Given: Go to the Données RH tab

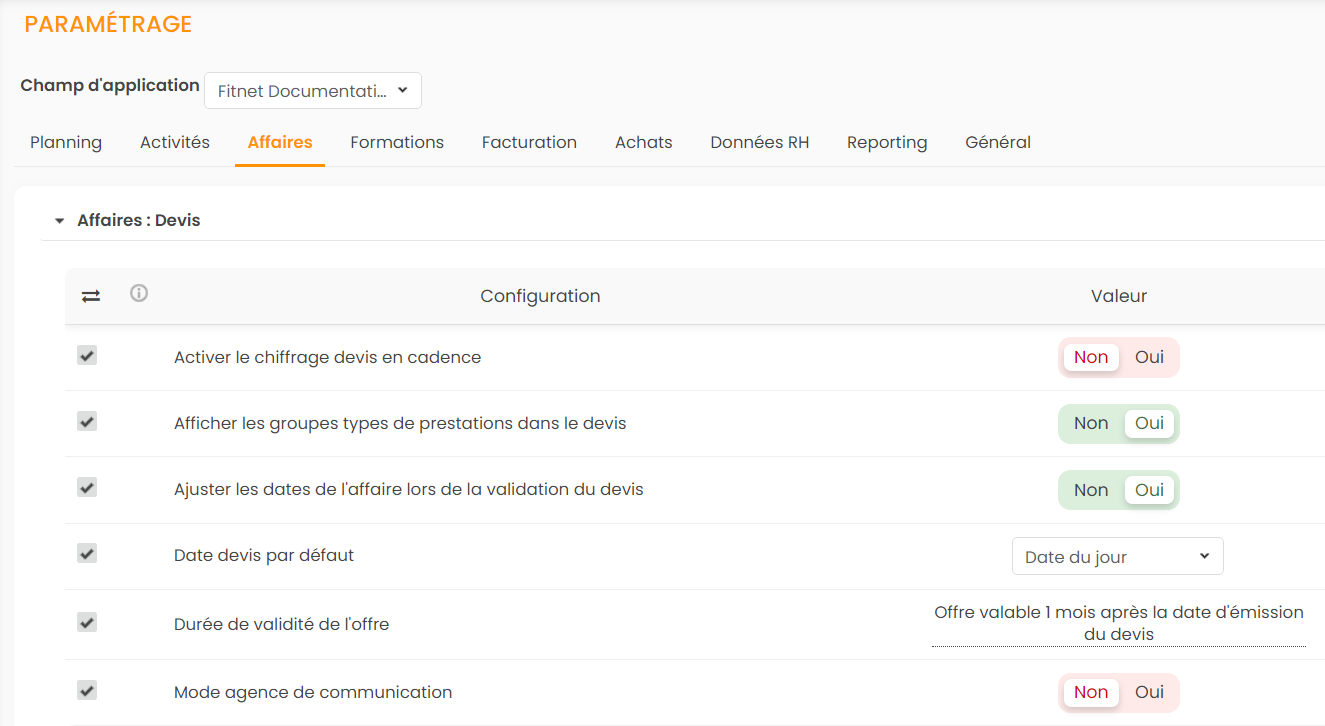Looking at the screenshot, I should pyautogui.click(x=759, y=142).
